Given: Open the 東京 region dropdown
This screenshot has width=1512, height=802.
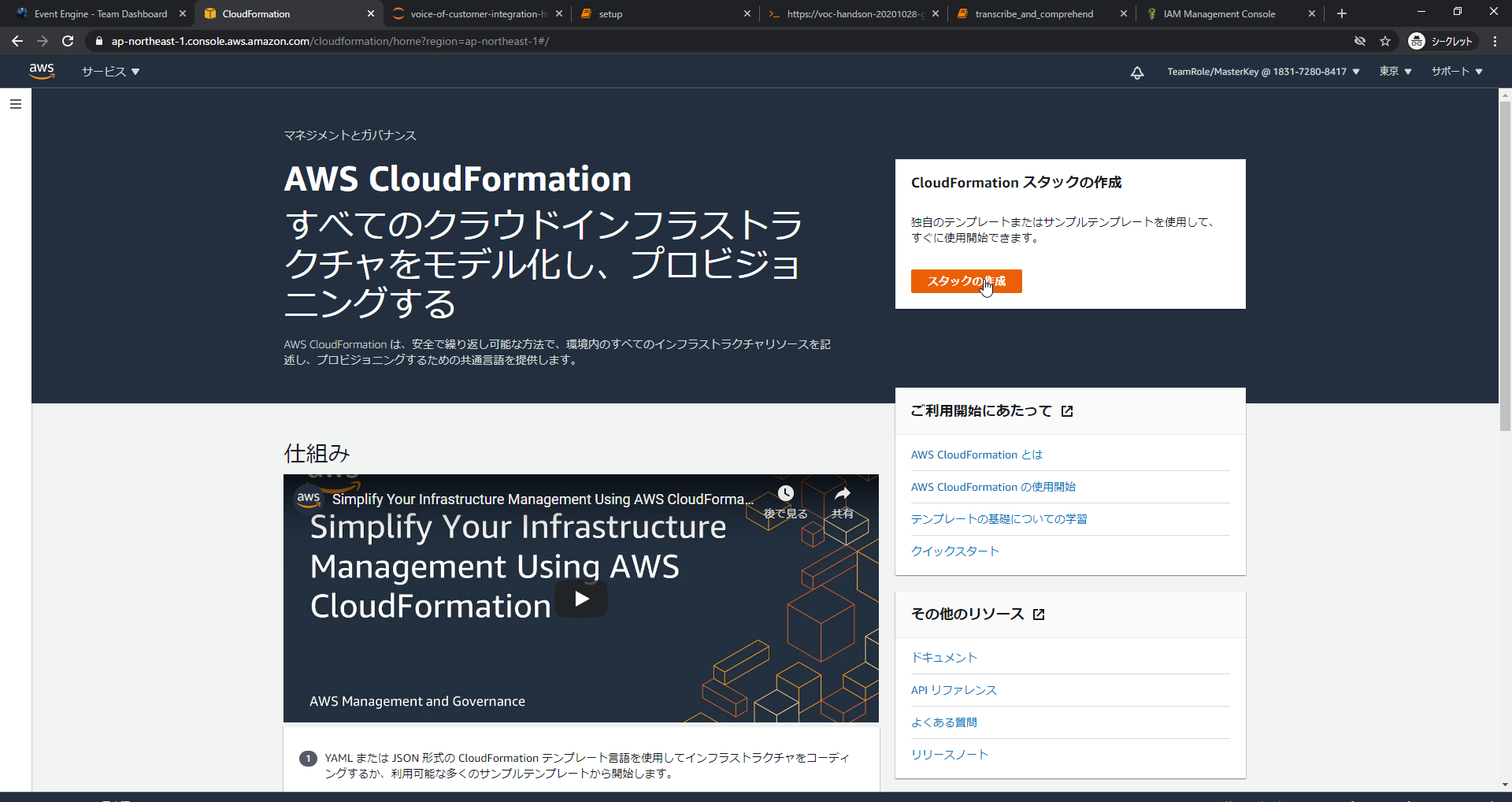Looking at the screenshot, I should click(1395, 72).
